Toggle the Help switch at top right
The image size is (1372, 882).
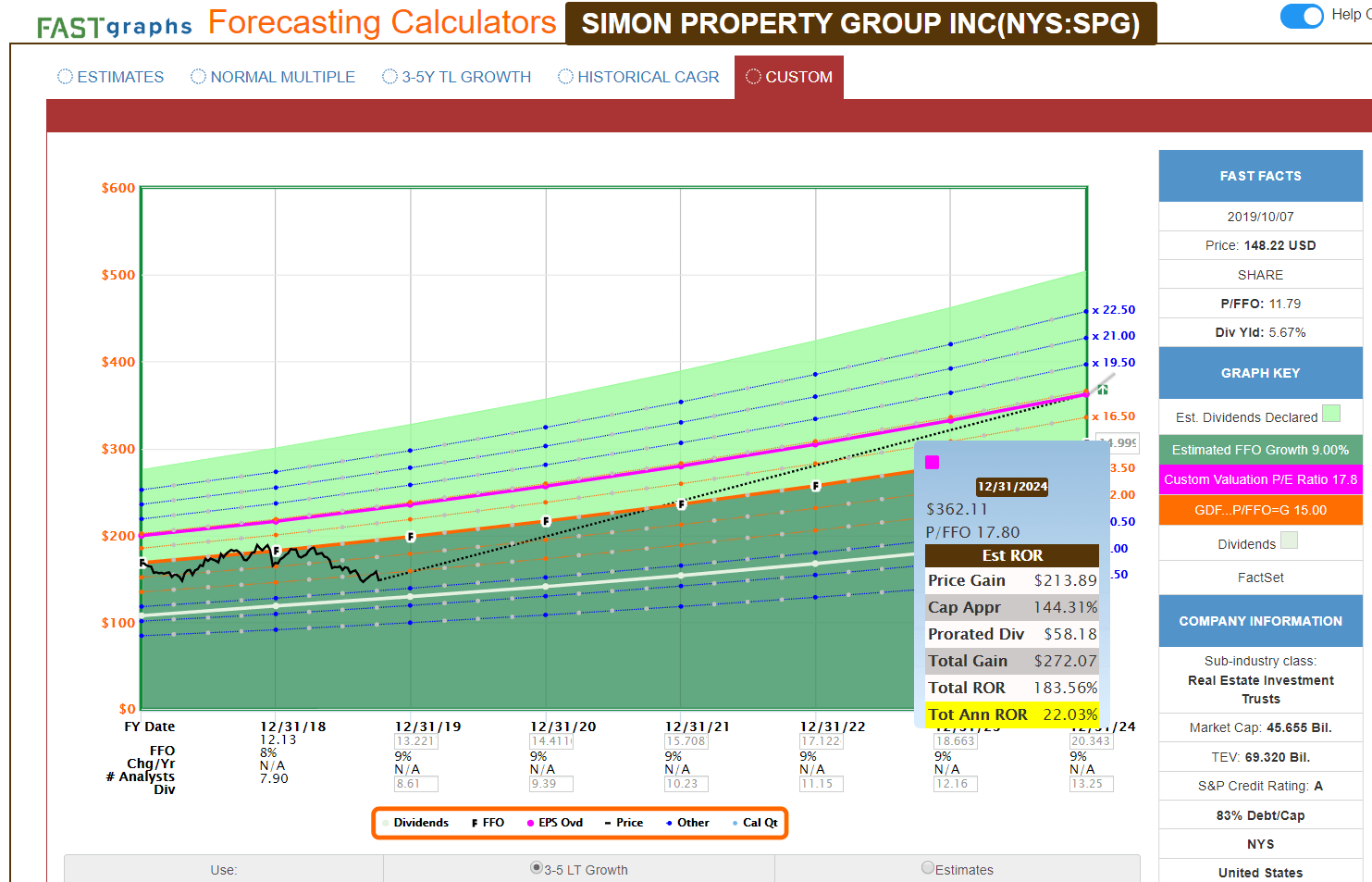(1302, 16)
